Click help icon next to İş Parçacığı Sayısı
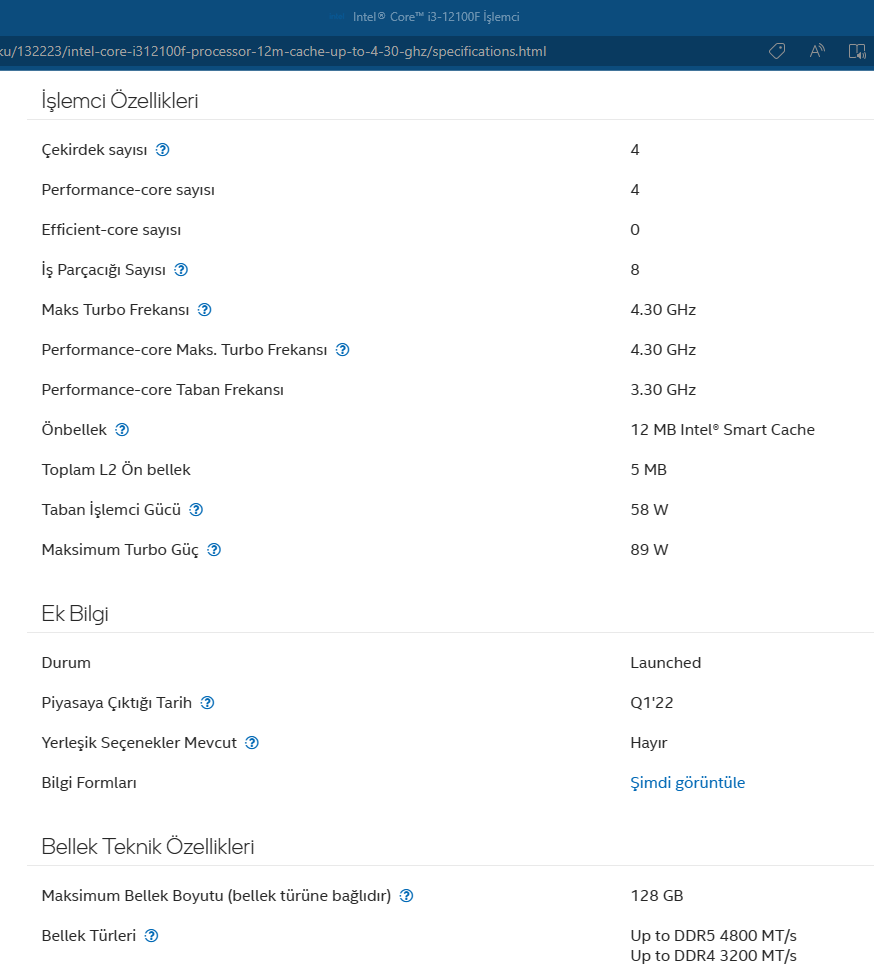The image size is (874, 979). click(x=181, y=270)
